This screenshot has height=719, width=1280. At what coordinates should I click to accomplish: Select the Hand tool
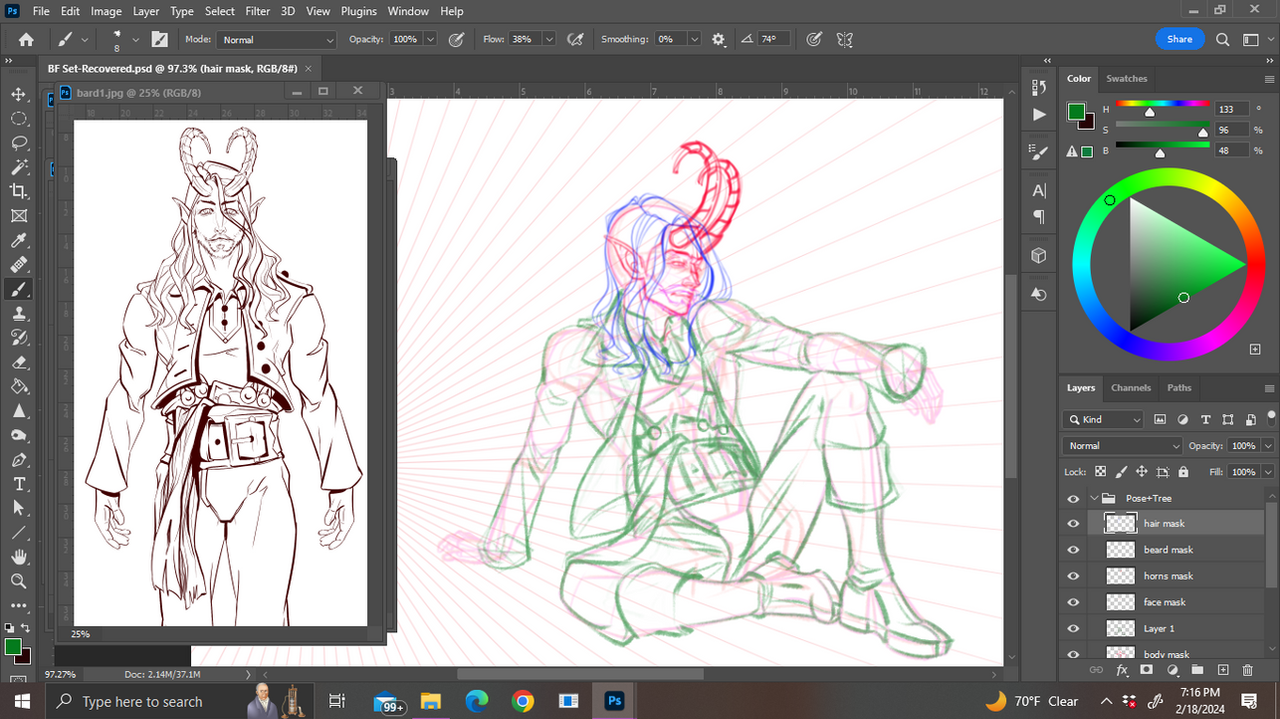(19, 557)
